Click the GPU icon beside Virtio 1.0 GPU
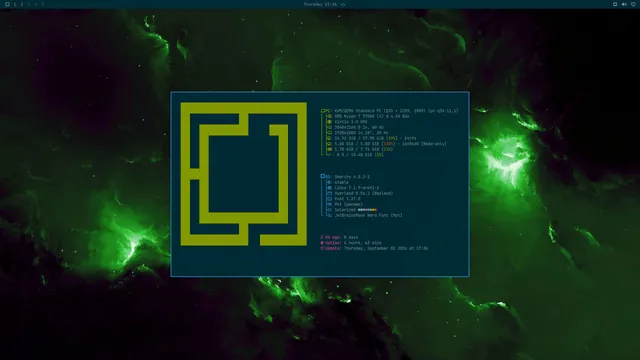Image resolution: width=640 pixels, height=360 pixels. coord(329,122)
